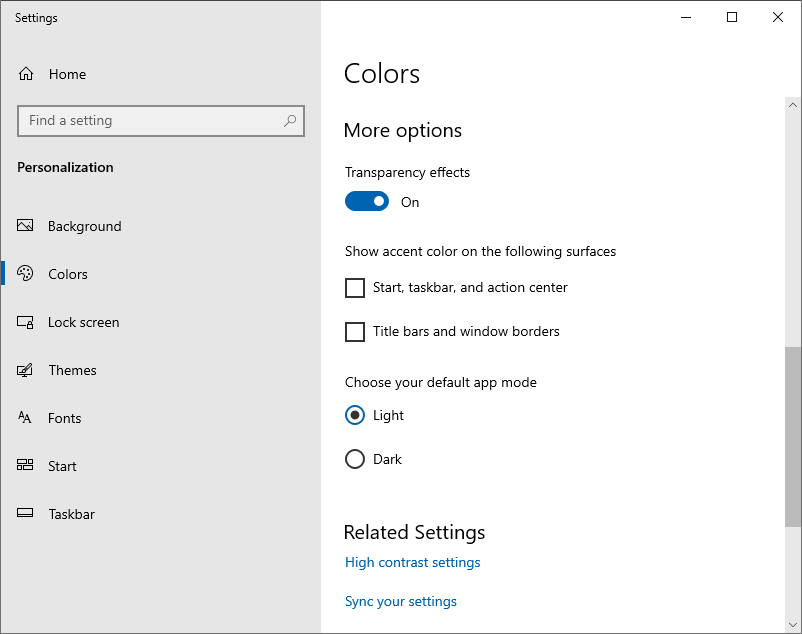The width and height of the screenshot is (802, 634).
Task: Focus the Find a setting search box
Action: 161,121
